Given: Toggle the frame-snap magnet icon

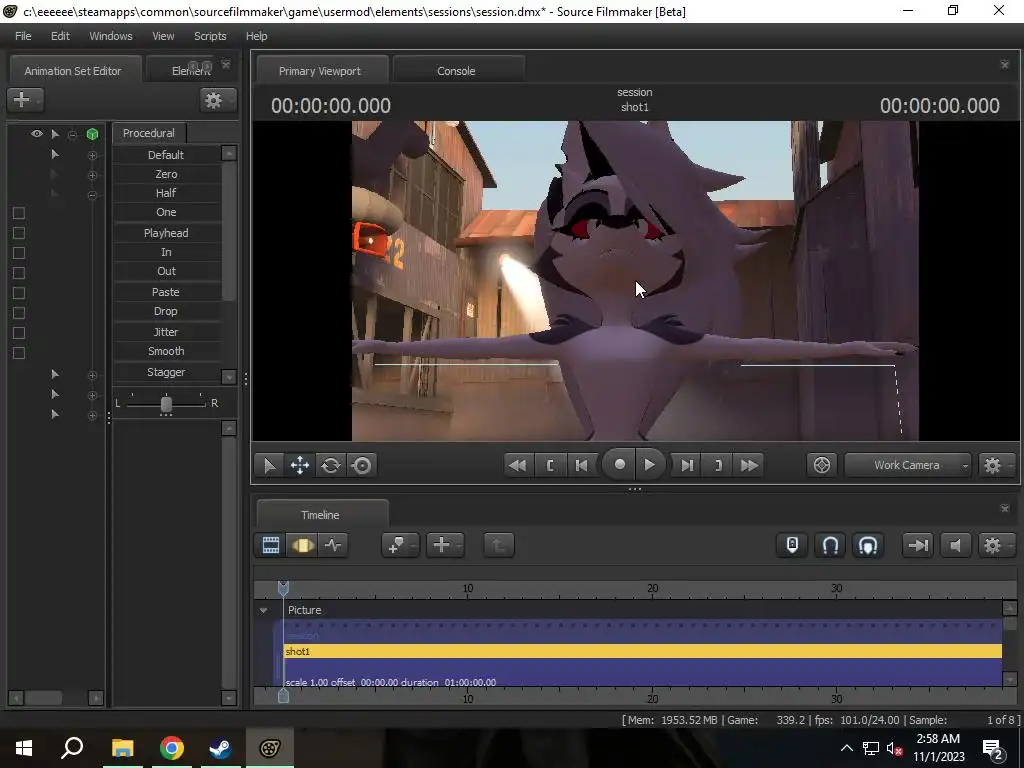Looking at the screenshot, I should coord(868,545).
